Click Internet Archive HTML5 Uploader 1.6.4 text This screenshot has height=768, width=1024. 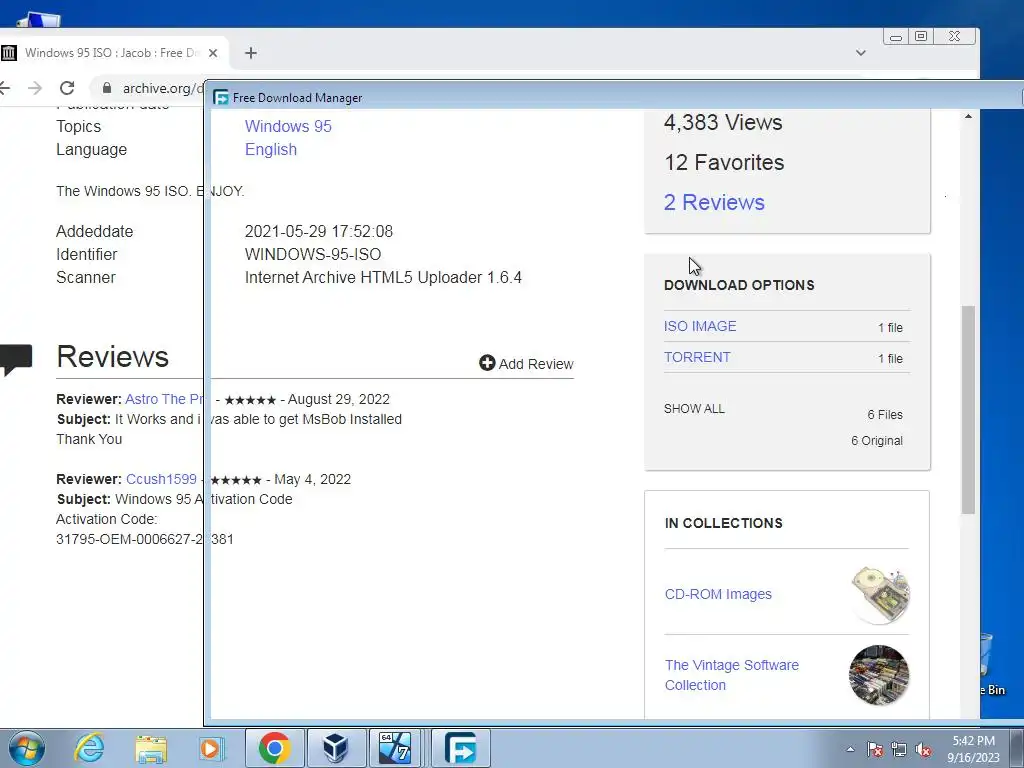click(383, 278)
